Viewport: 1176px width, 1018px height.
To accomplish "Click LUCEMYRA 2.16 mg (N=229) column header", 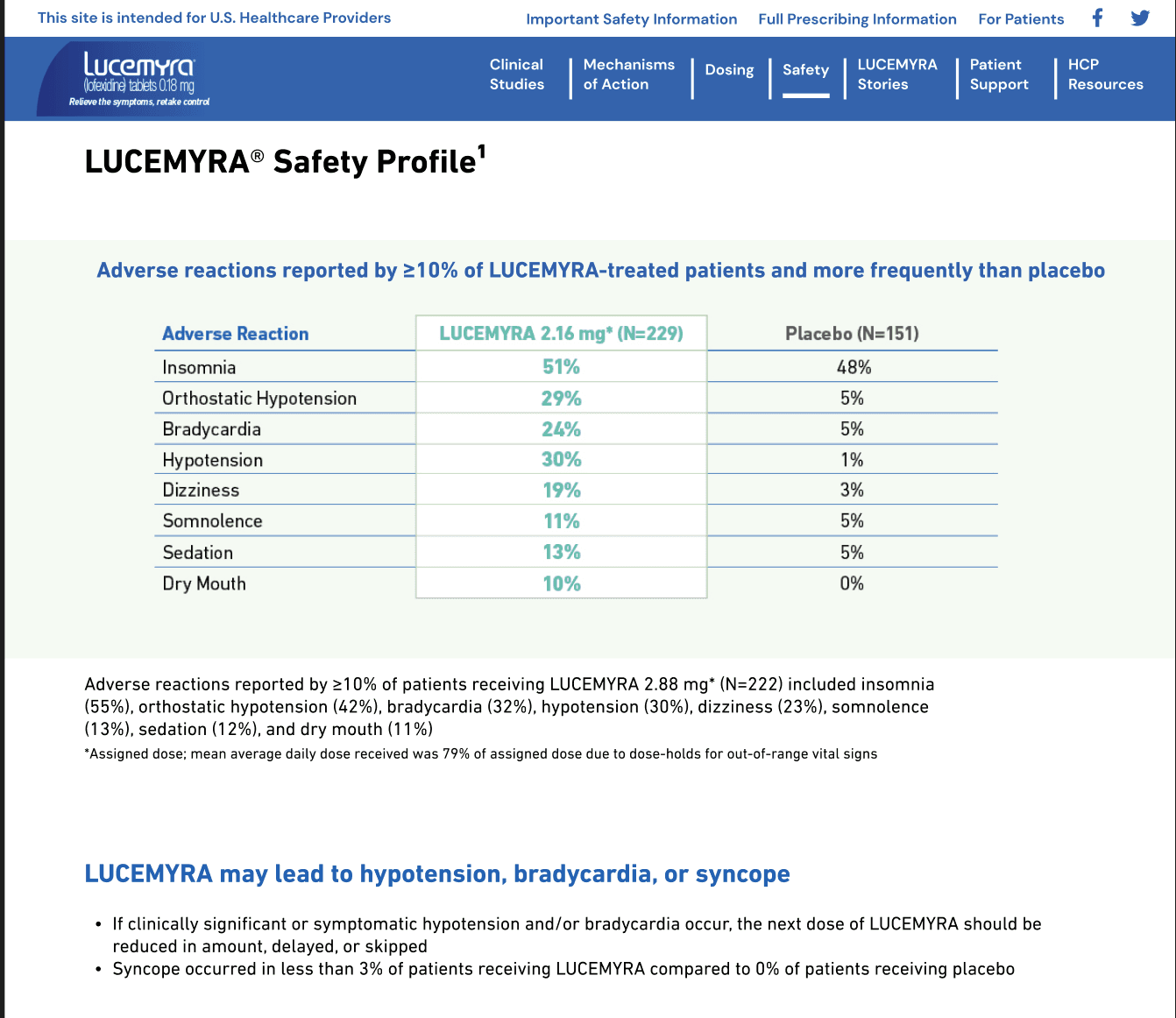I will pyautogui.click(x=561, y=334).
